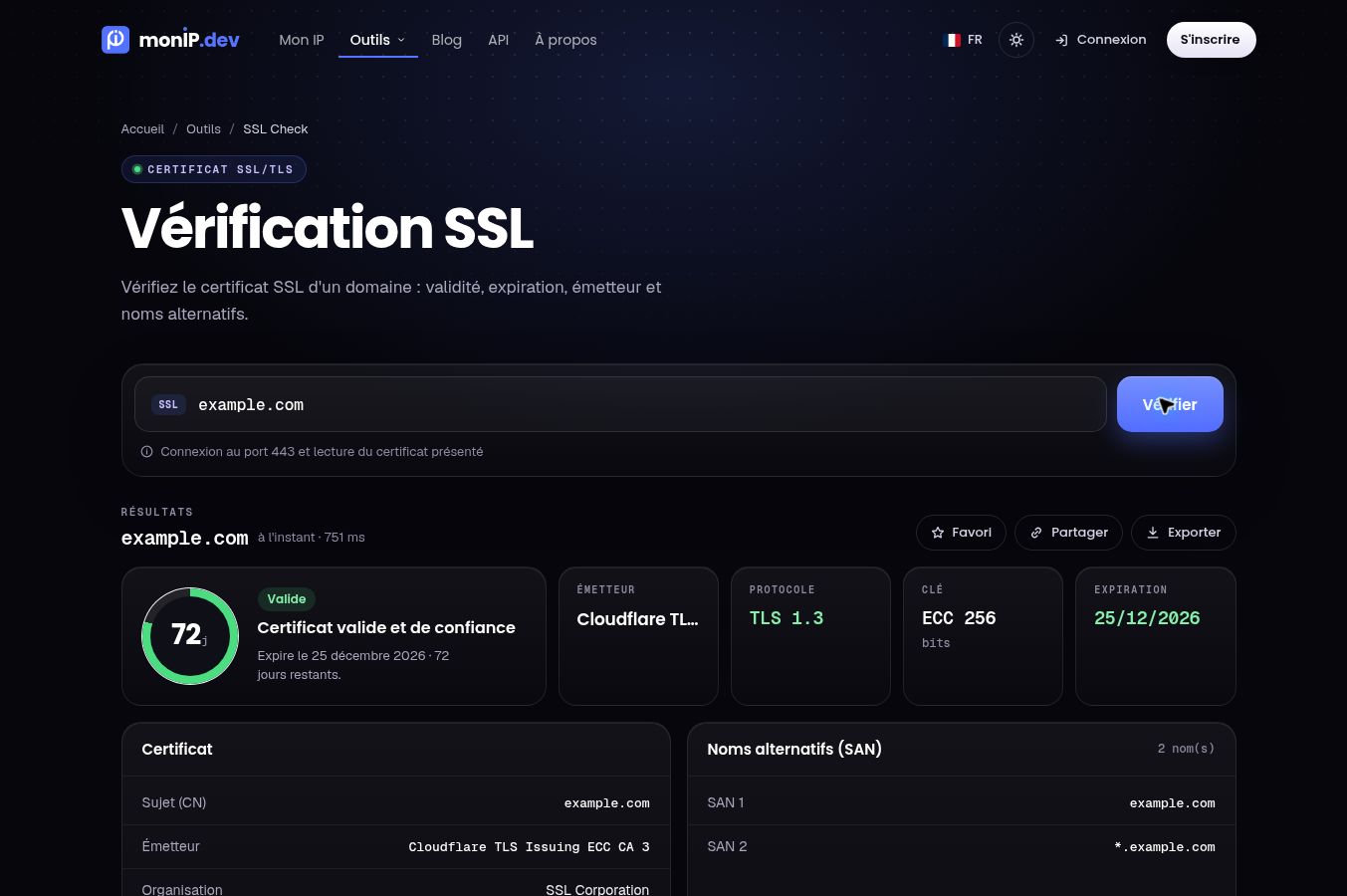Screen dimensions: 1347x896
Task: Click the TLS 1.3 protocol value
Action: [x=786, y=618]
